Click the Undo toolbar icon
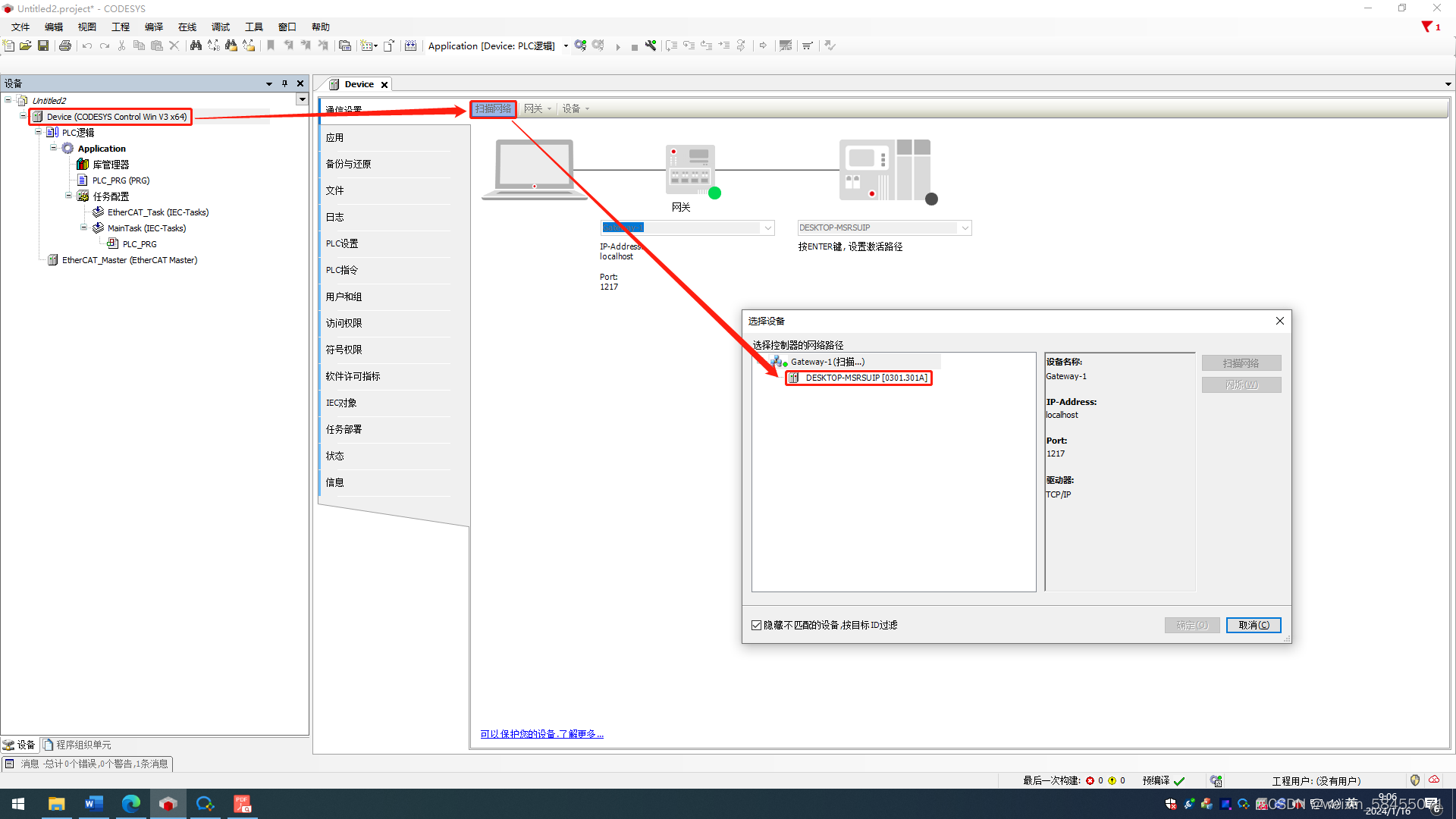 pos(87,45)
